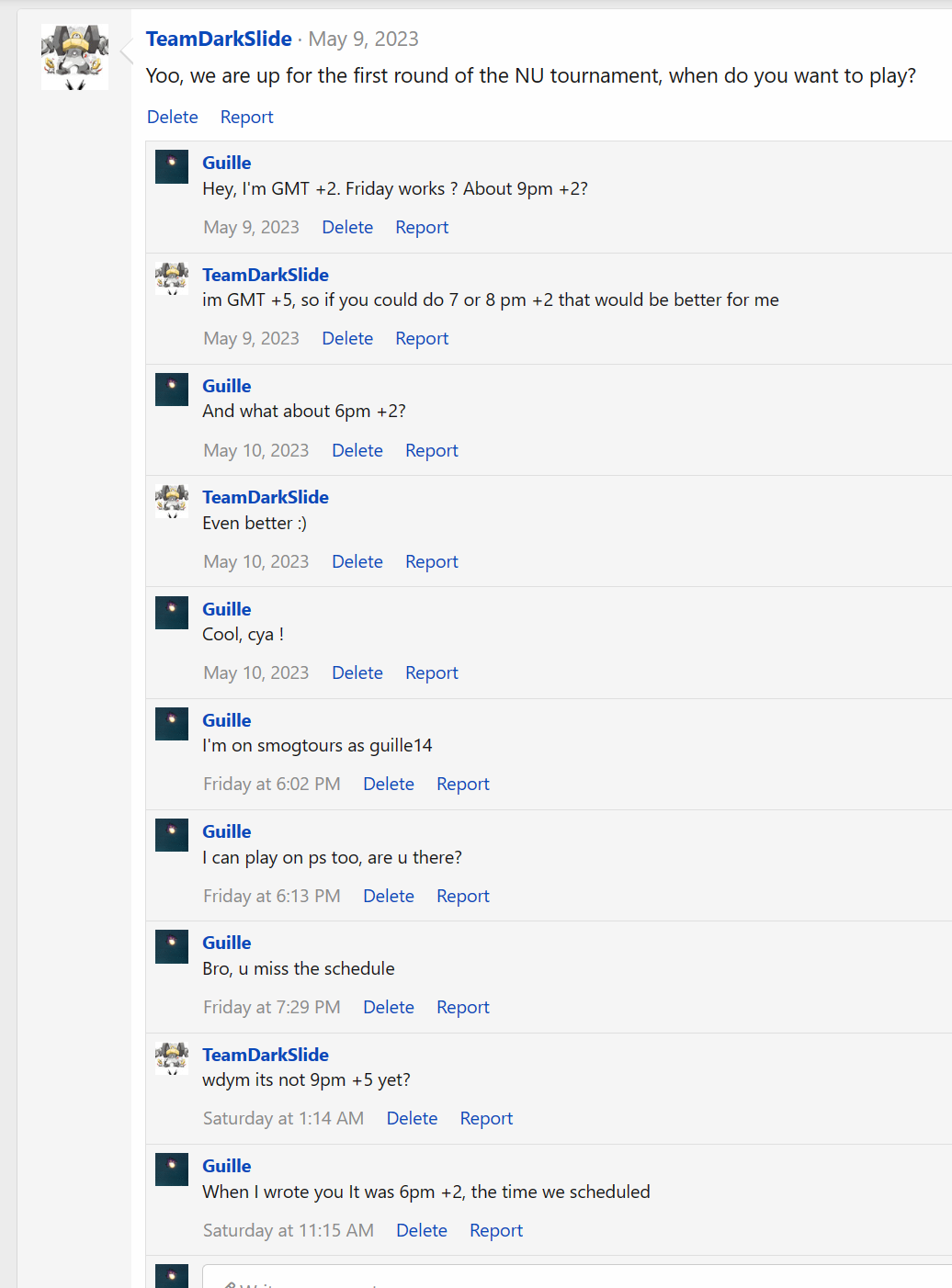Click Guille's avatar beside 'Hey, I'm GMT +2'
Viewport: 952px width, 1288px height.
pos(172,167)
